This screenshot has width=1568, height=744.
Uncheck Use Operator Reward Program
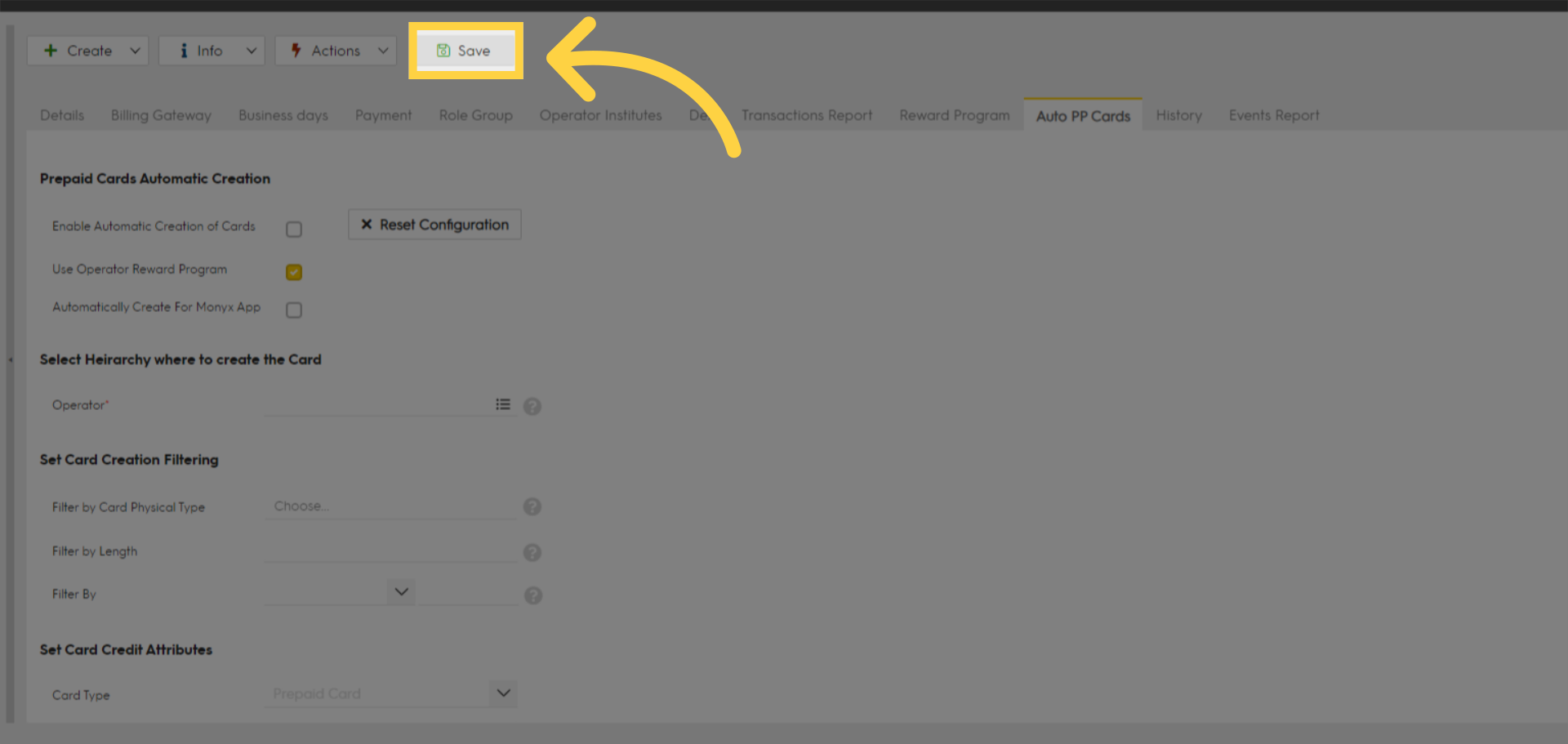(294, 272)
